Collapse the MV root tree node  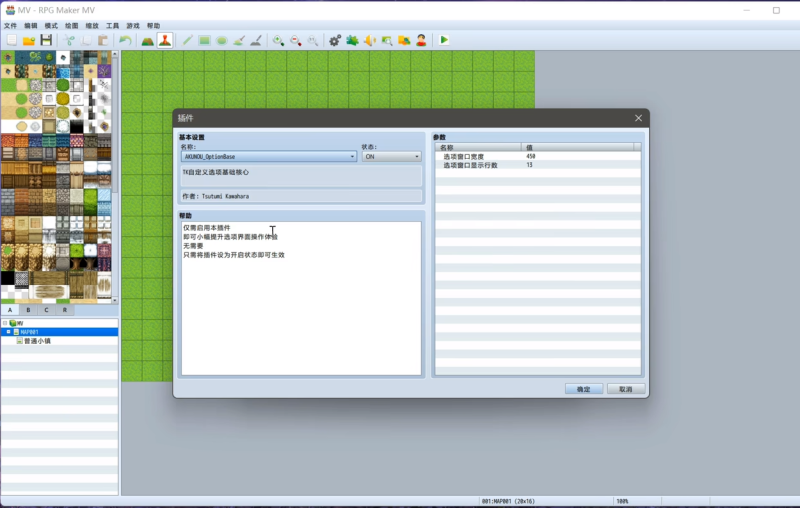pyautogui.click(x=5, y=323)
